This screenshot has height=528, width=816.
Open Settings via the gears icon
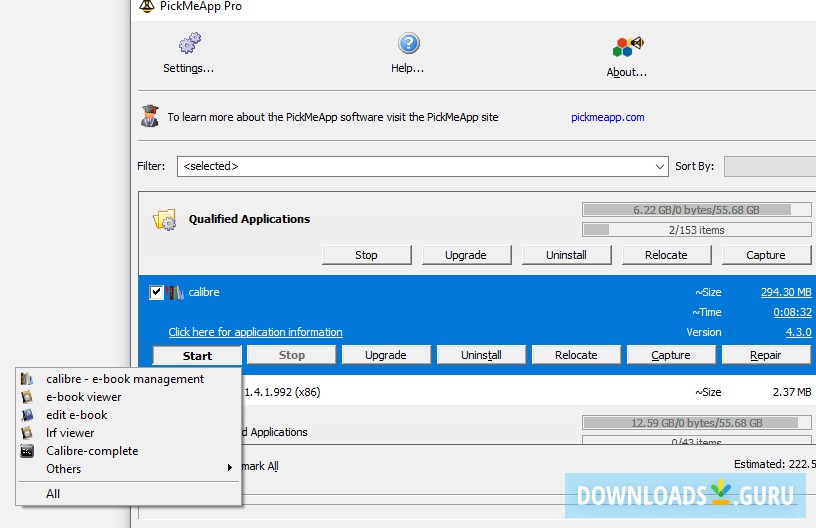point(189,43)
